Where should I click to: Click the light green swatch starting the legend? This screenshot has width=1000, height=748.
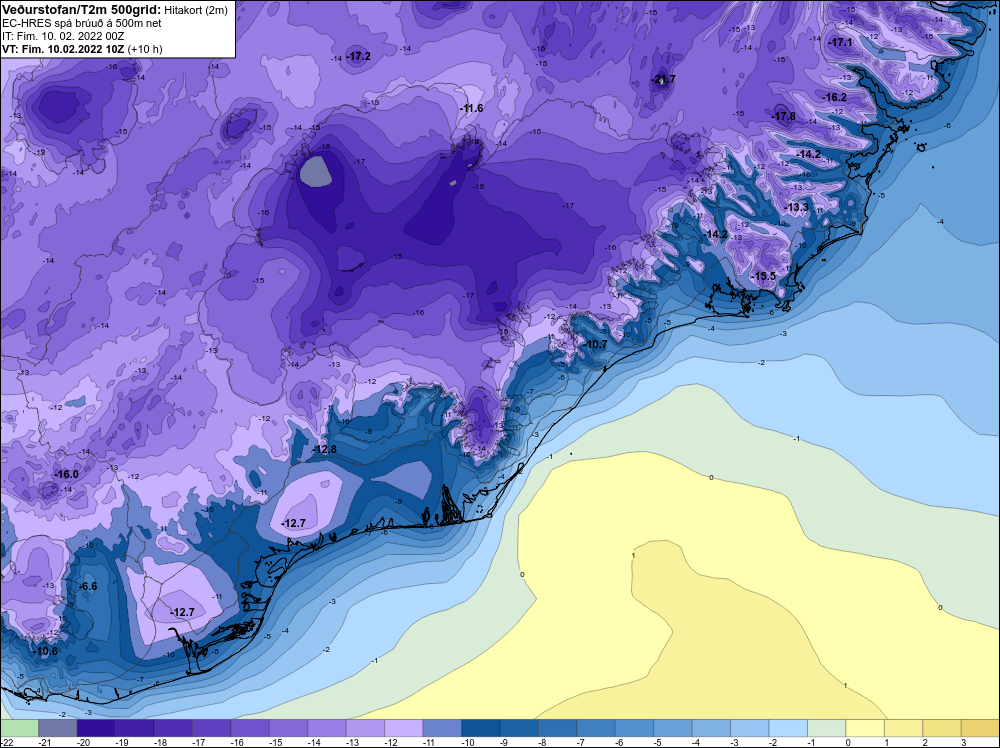coord(19,728)
